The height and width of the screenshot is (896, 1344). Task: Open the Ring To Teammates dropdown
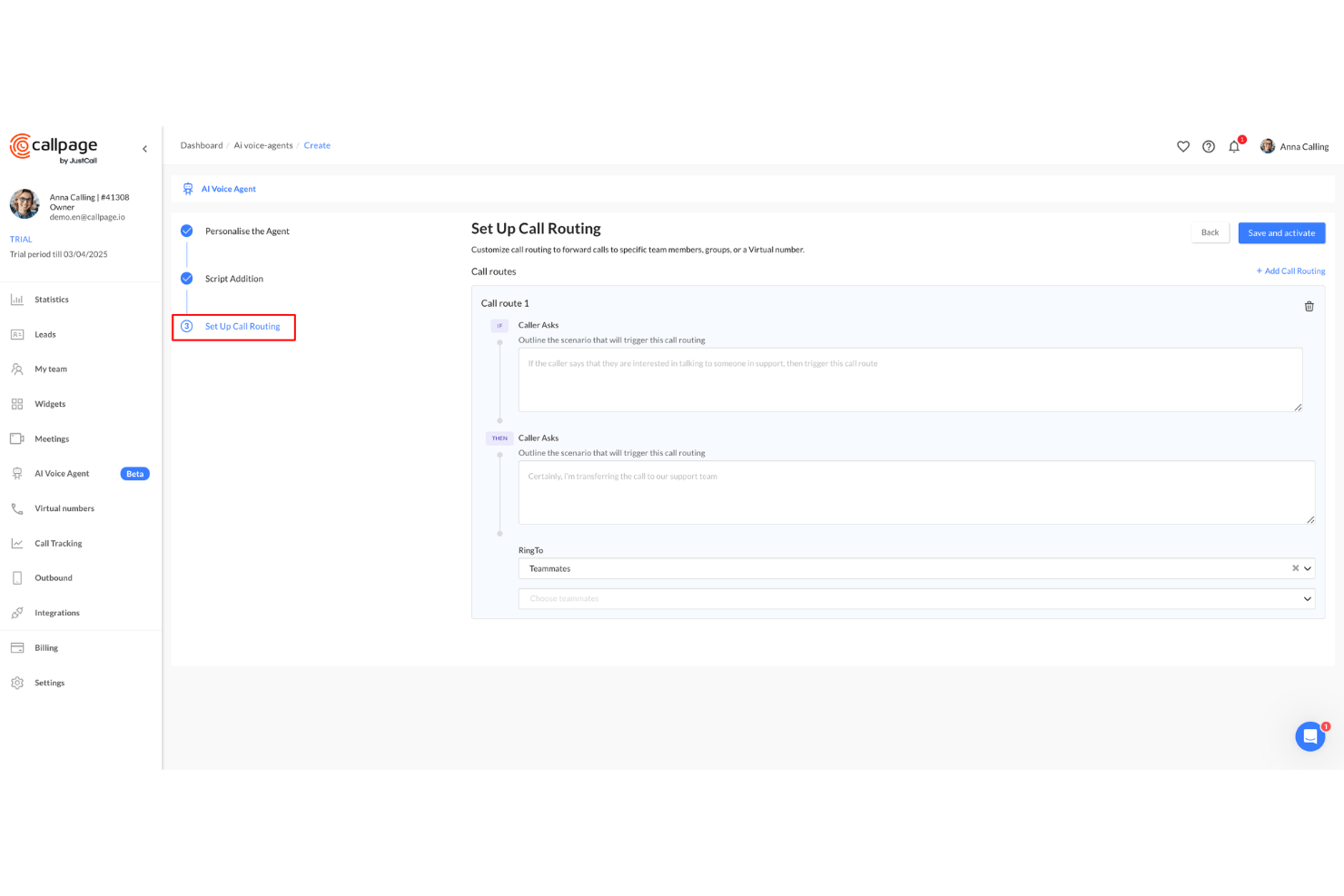pos(916,568)
